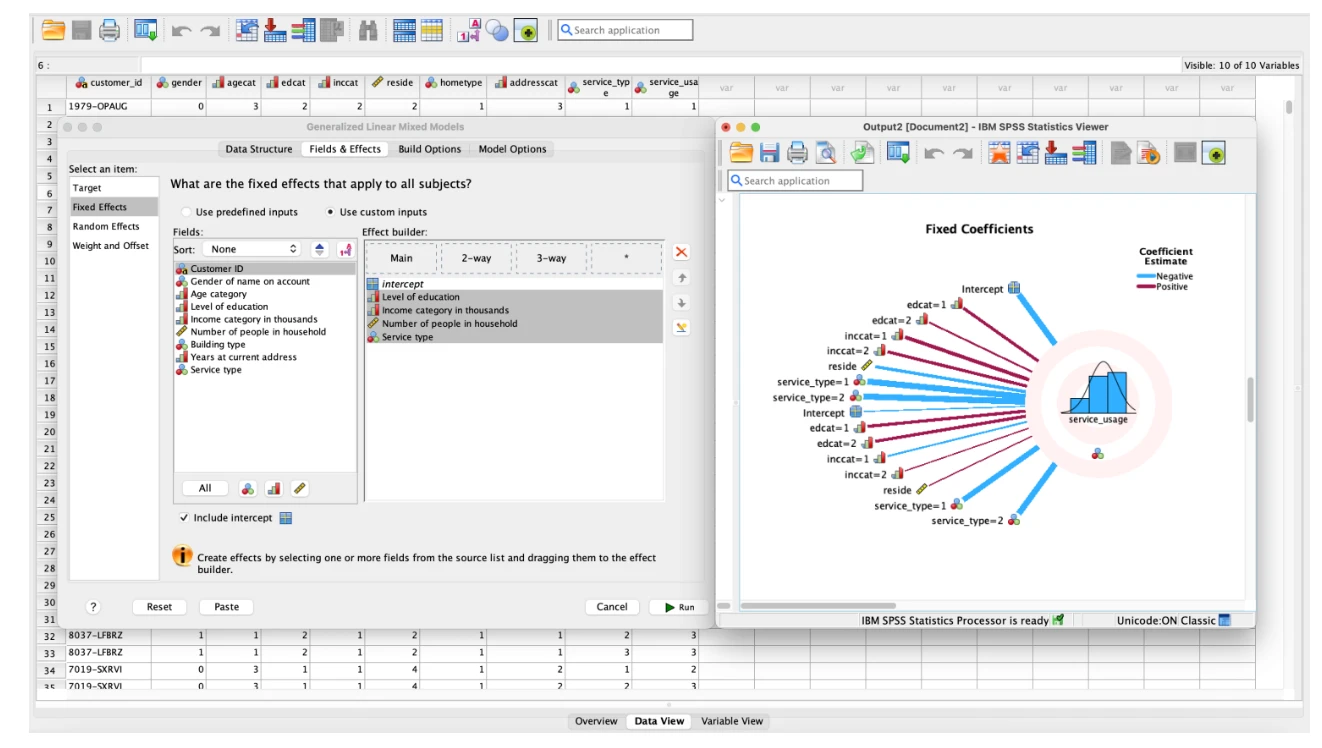Click the binoculars Find icon in data editor
1322x748 pixels.
coord(368,30)
